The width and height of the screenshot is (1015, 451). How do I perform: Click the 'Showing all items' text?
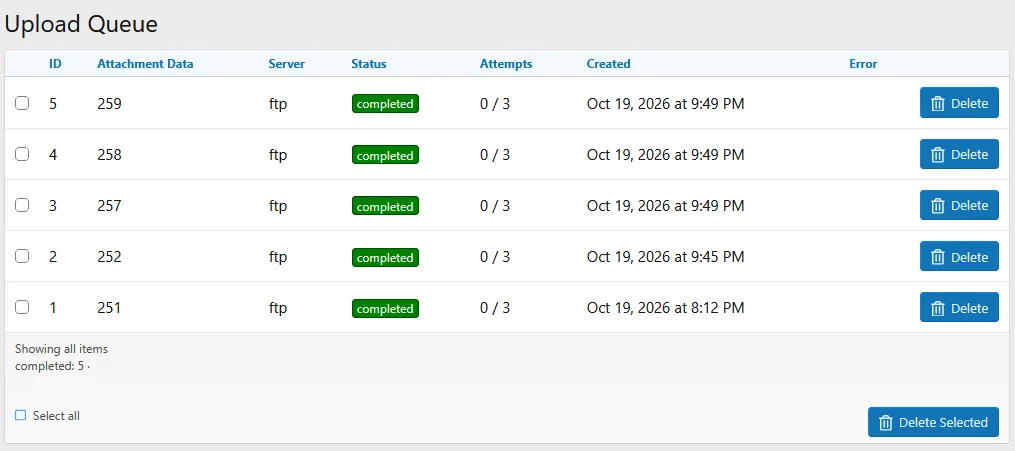point(61,349)
